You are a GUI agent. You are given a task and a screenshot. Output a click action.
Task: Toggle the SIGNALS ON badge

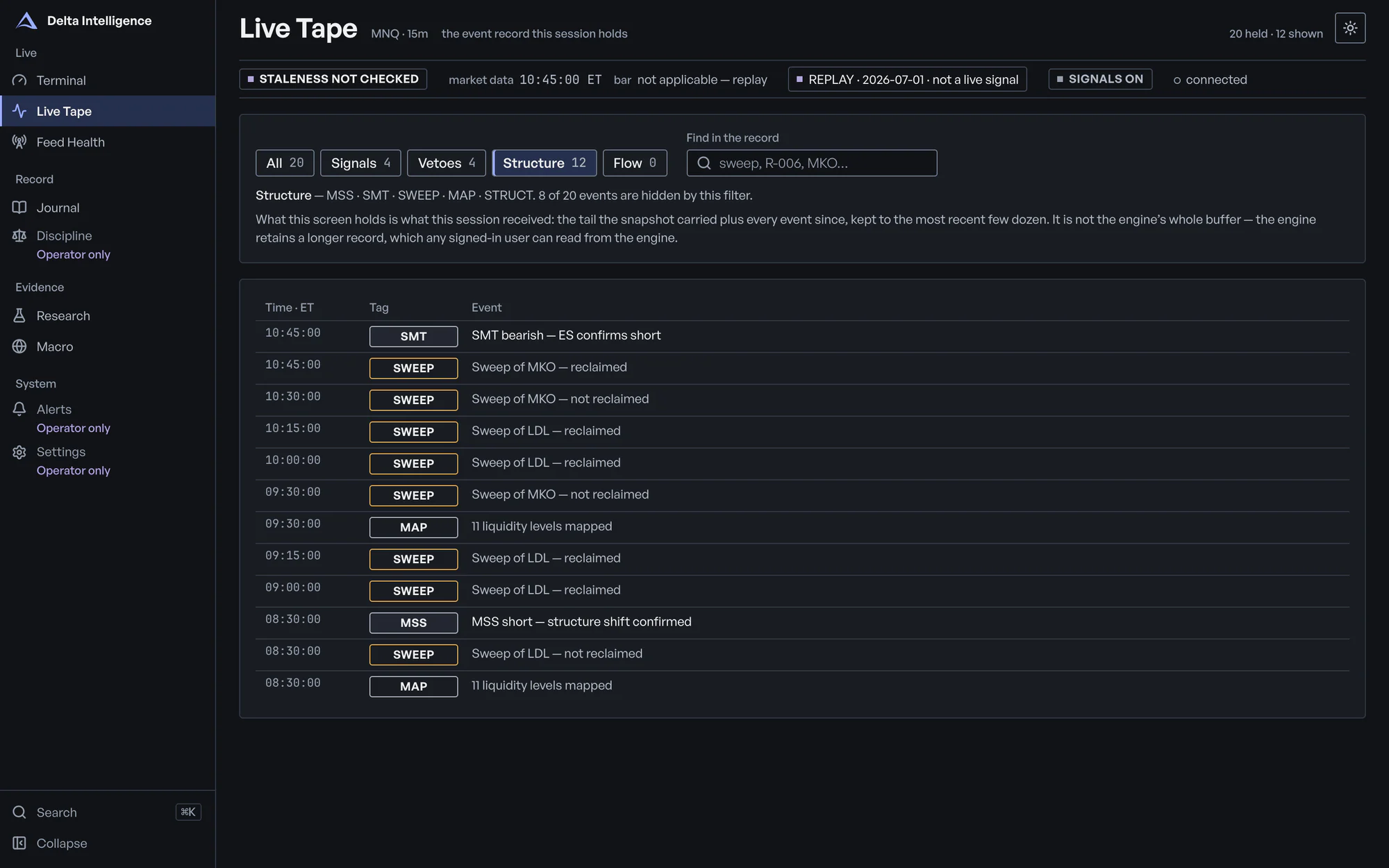point(1100,79)
